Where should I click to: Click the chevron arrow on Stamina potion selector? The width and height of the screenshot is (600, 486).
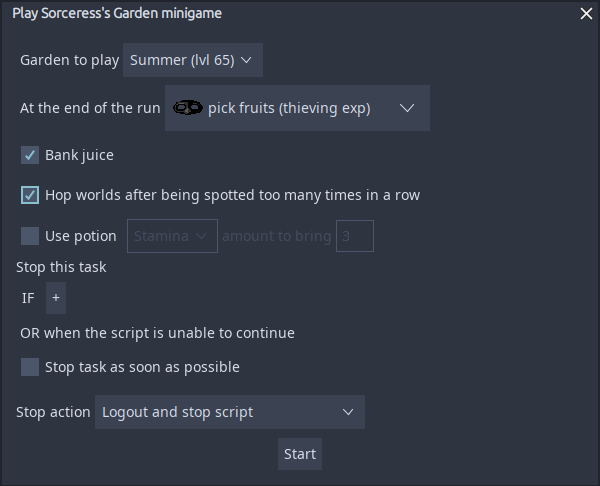(202, 236)
